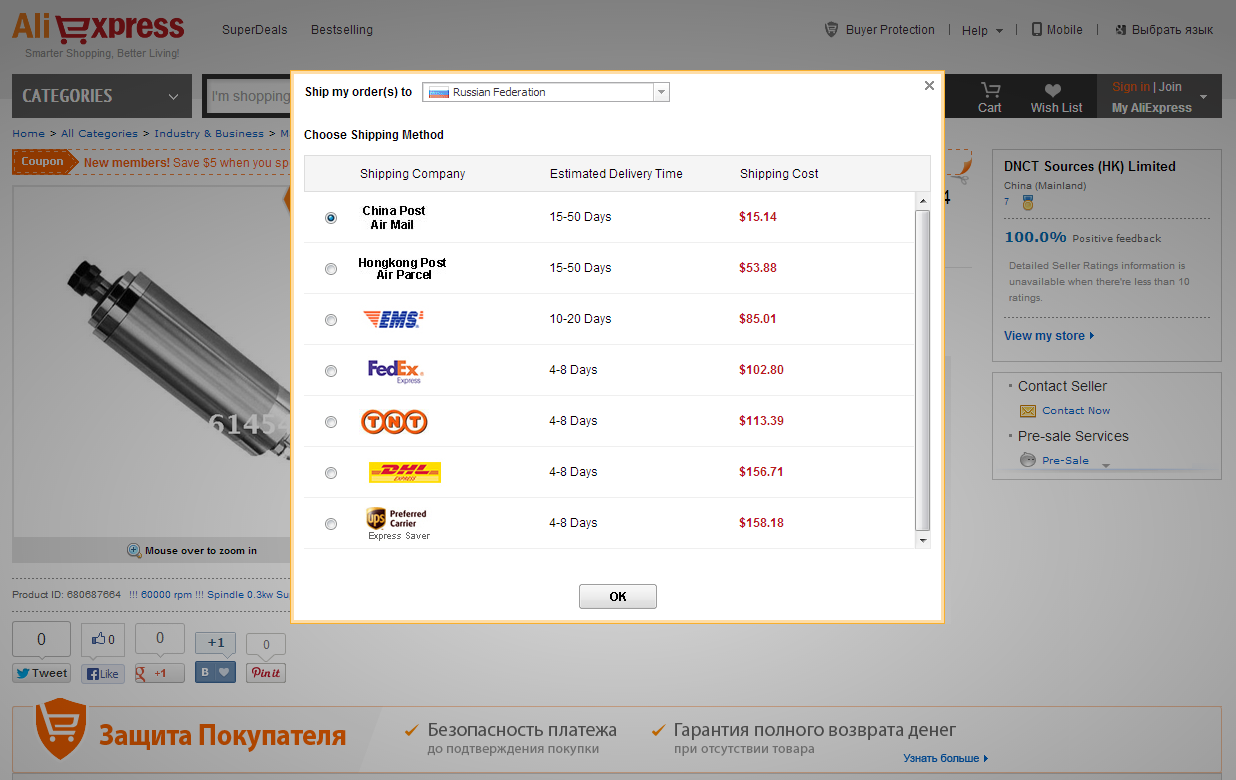Screen dimensions: 1236x780
Task: Click Join link
Action: click(x=1170, y=87)
